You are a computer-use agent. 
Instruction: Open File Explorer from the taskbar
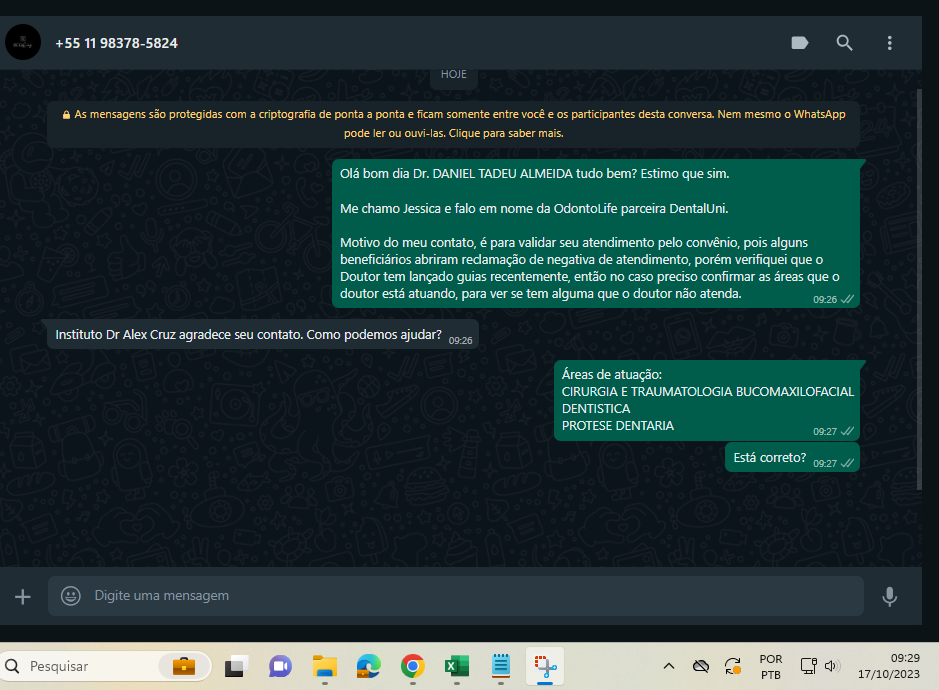point(325,666)
